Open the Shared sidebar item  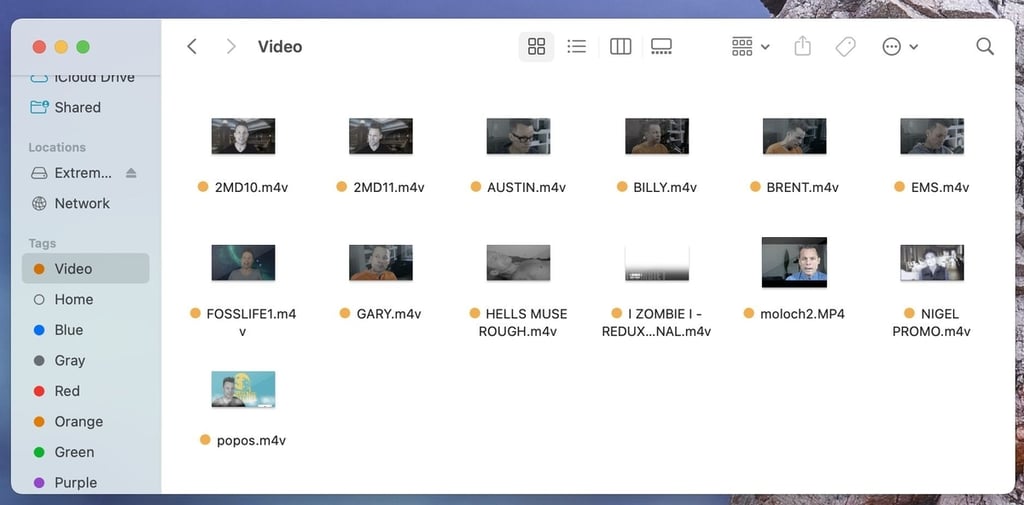pyautogui.click(x=86, y=107)
